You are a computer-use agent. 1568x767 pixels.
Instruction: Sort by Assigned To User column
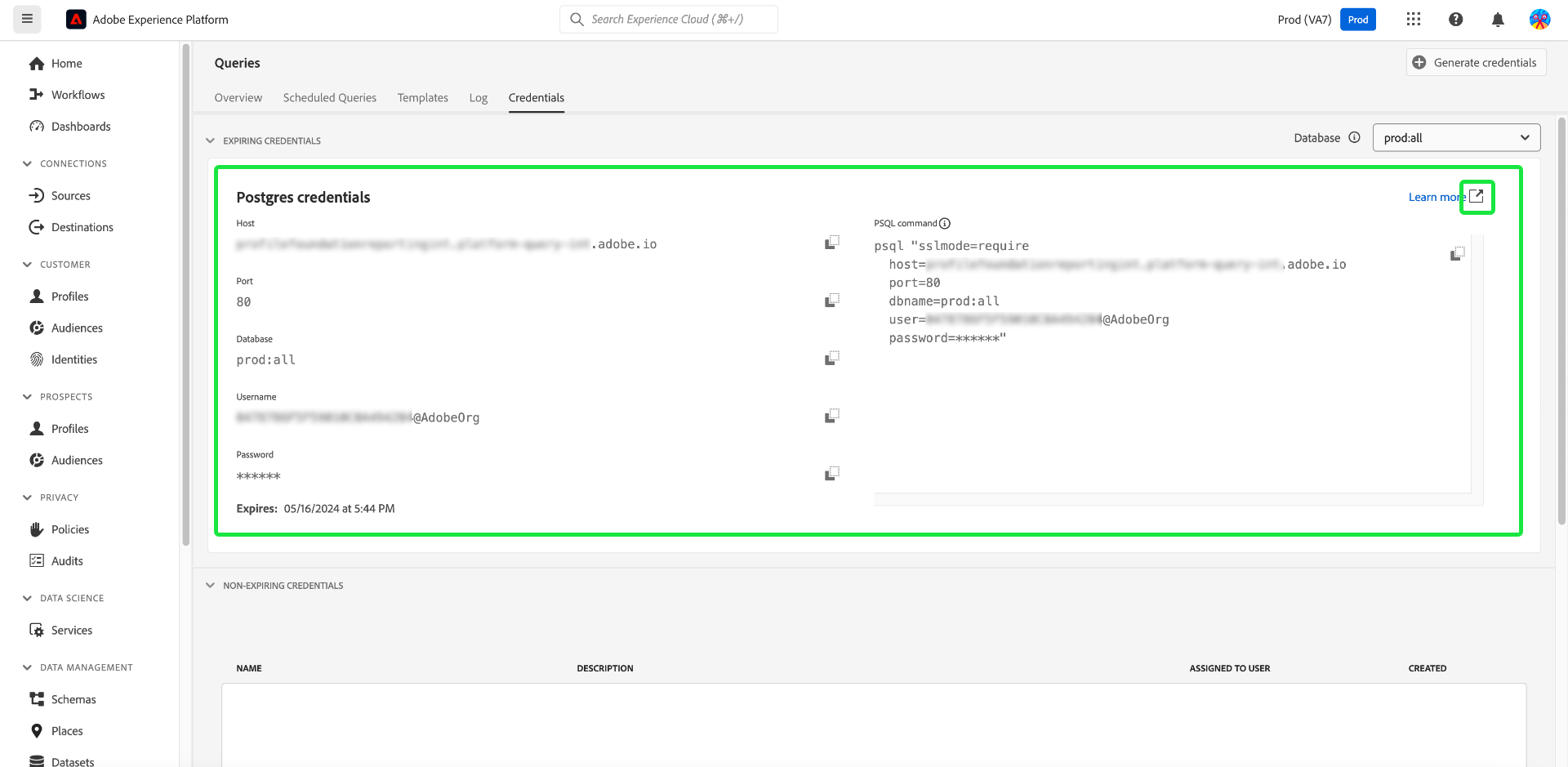pyautogui.click(x=1230, y=668)
